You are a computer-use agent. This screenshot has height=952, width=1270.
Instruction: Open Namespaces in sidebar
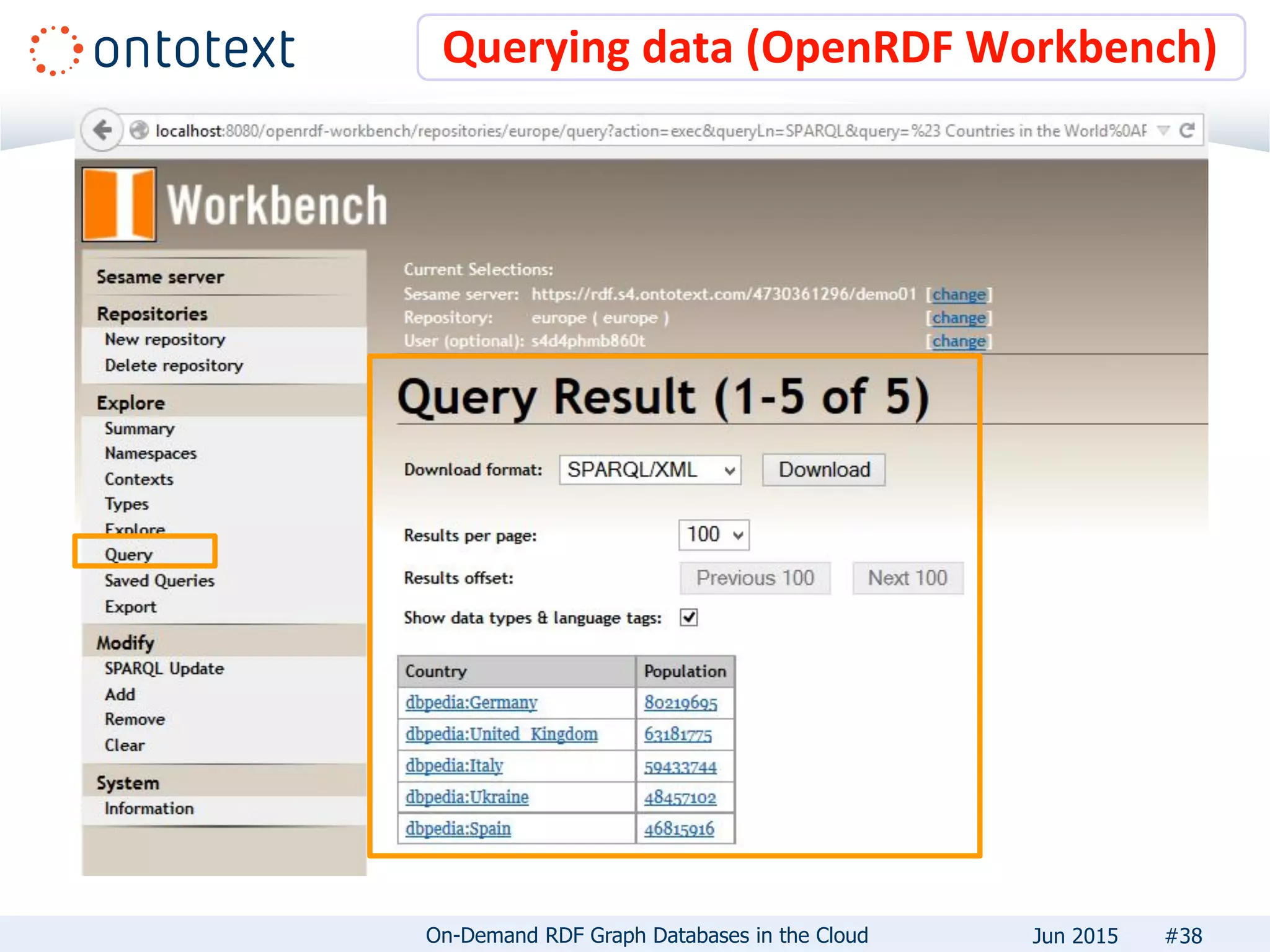[x=151, y=454]
